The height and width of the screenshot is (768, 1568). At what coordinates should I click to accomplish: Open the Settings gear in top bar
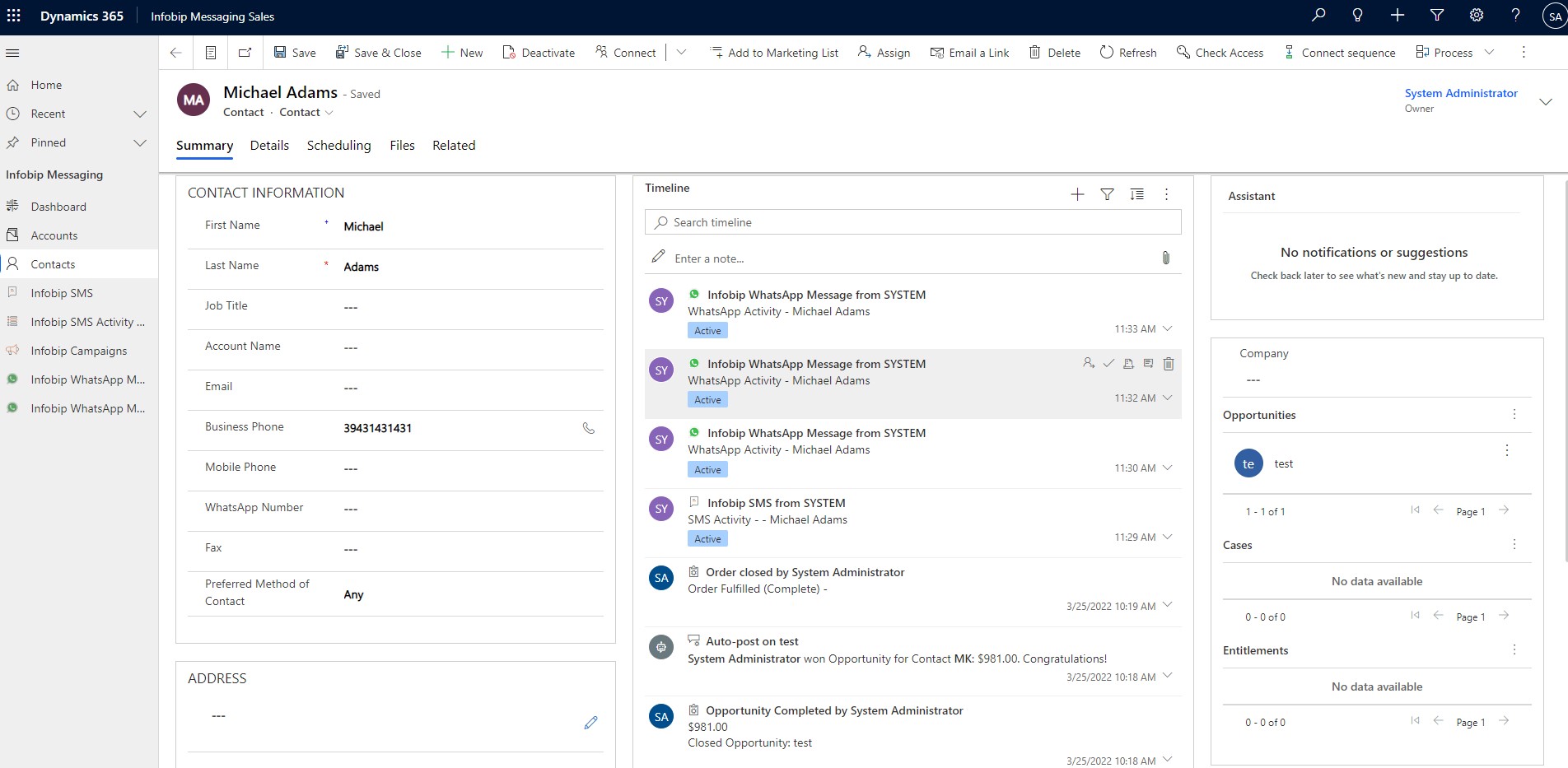[x=1477, y=16]
